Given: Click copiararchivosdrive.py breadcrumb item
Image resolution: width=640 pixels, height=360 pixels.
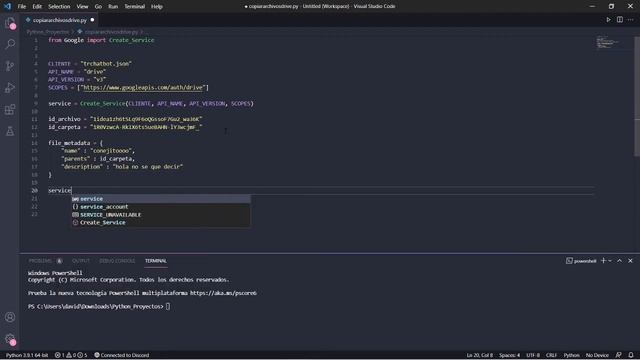Looking at the screenshot, I should [x=111, y=31].
